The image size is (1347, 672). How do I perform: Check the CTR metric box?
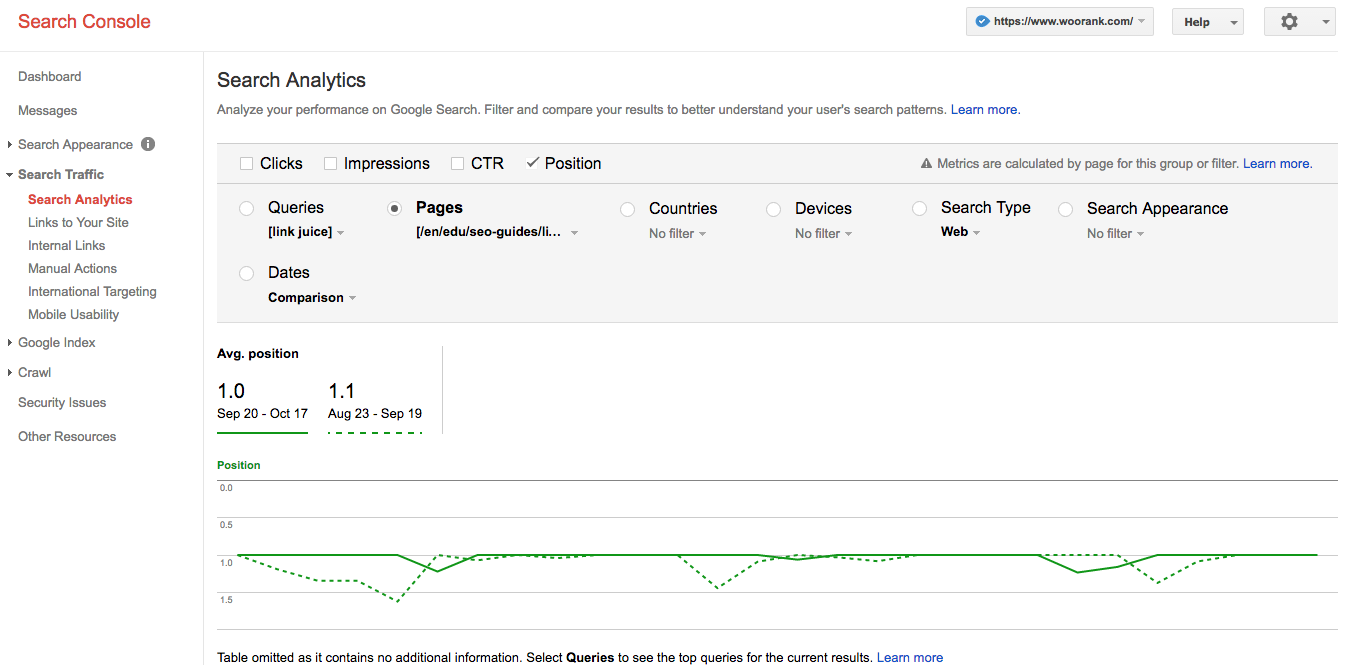458,162
